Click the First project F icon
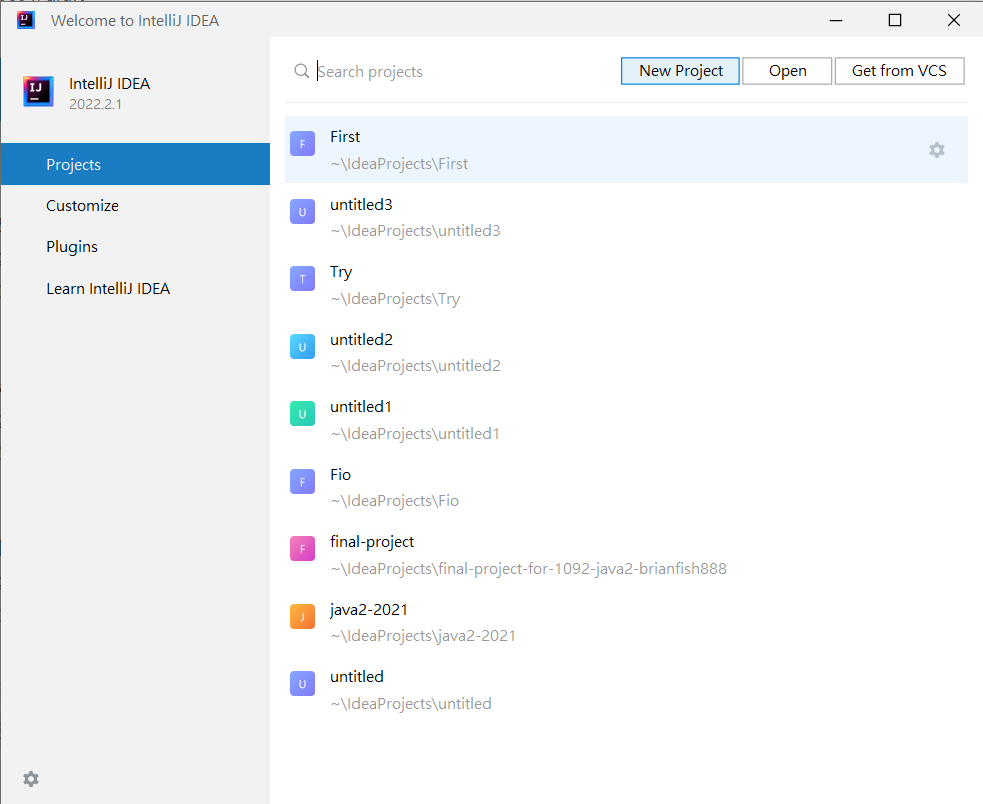983x804 pixels. coord(302,144)
